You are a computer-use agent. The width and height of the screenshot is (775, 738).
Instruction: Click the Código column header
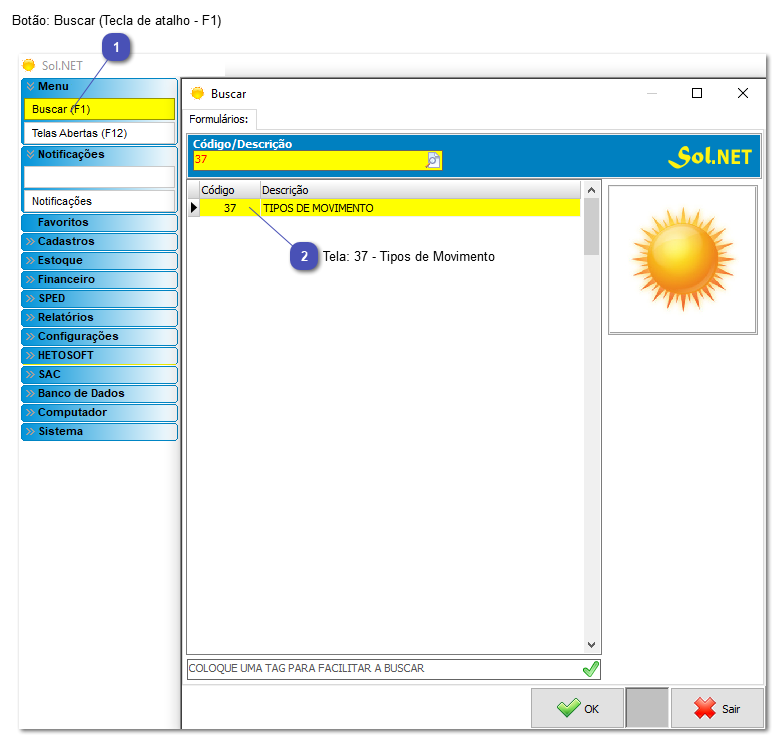(x=230, y=190)
